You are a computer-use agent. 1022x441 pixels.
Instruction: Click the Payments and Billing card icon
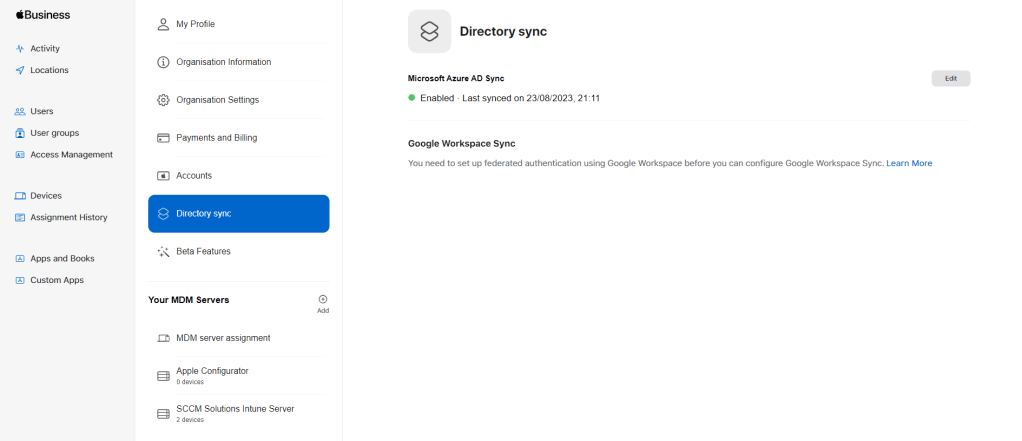click(x=163, y=138)
